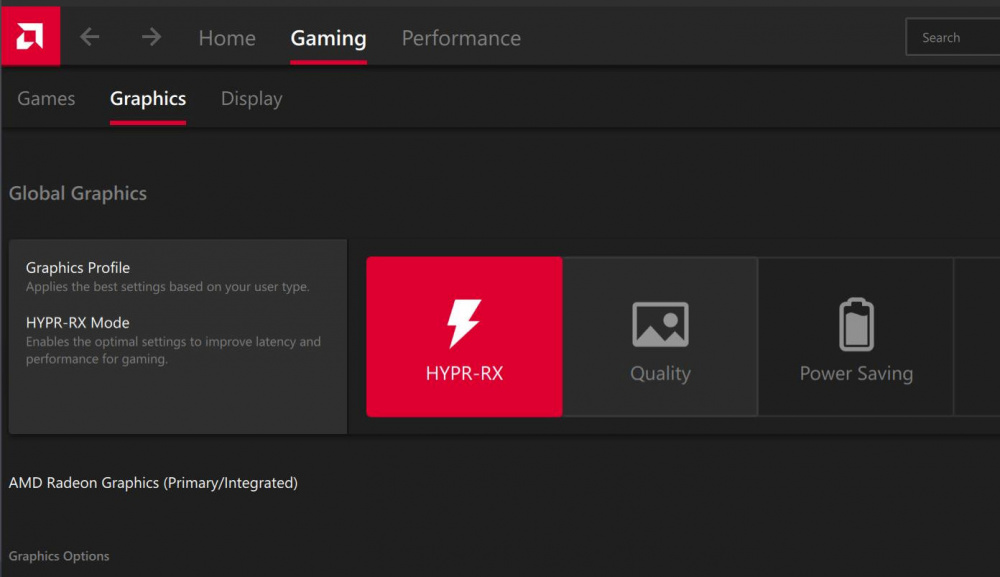Choose the Quality profile tile
1000x577 pixels.
click(x=660, y=337)
